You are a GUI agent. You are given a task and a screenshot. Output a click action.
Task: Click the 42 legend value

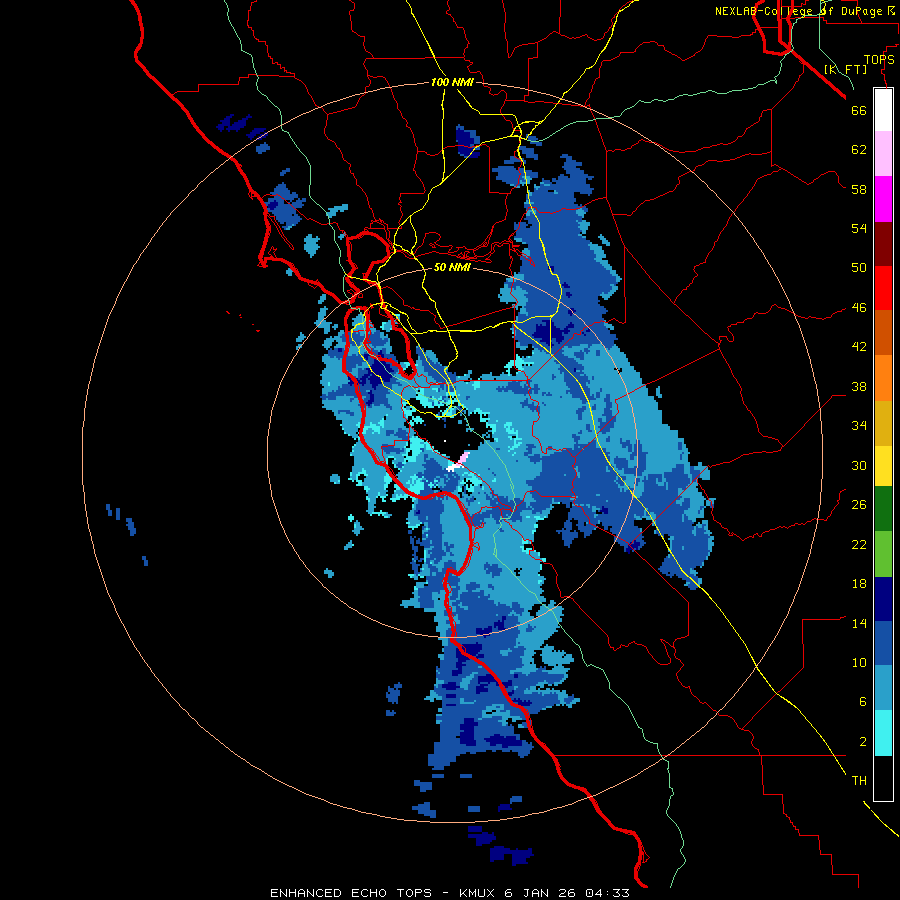(859, 347)
